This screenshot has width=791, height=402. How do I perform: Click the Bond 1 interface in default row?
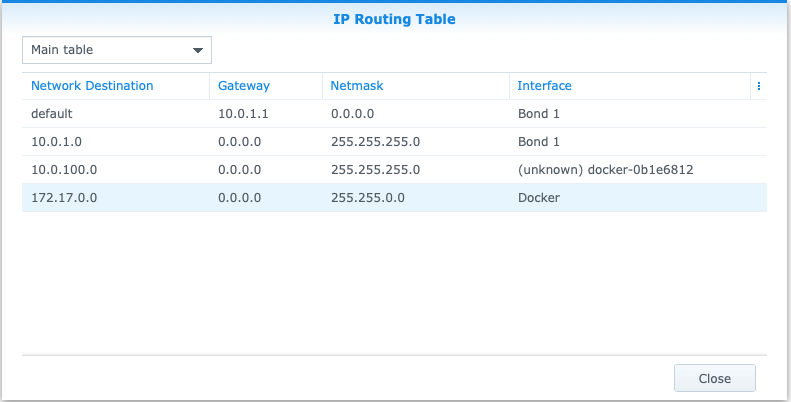(538, 114)
